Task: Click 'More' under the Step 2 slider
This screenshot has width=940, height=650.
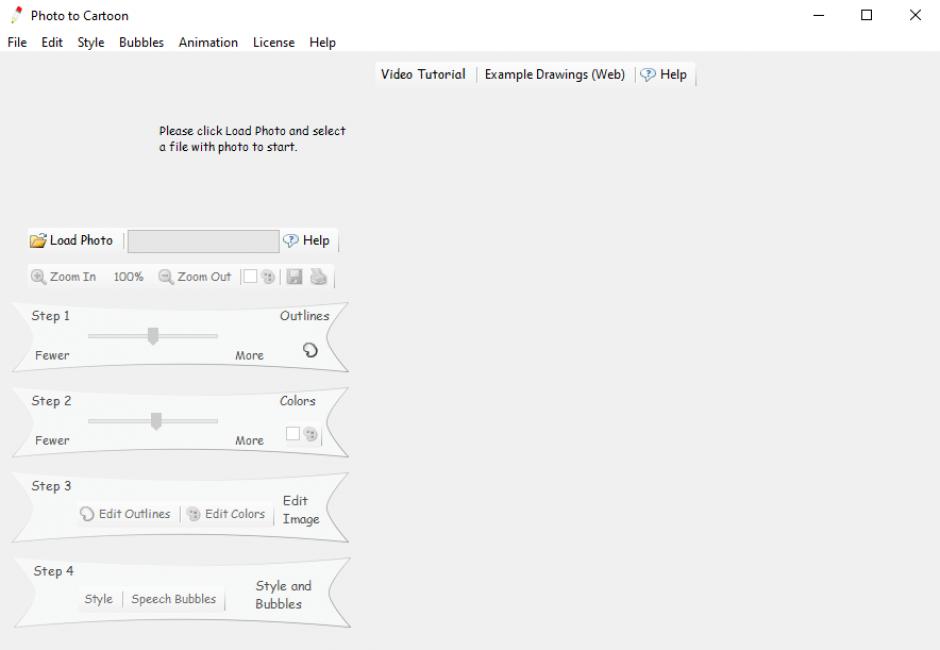Action: [249, 441]
